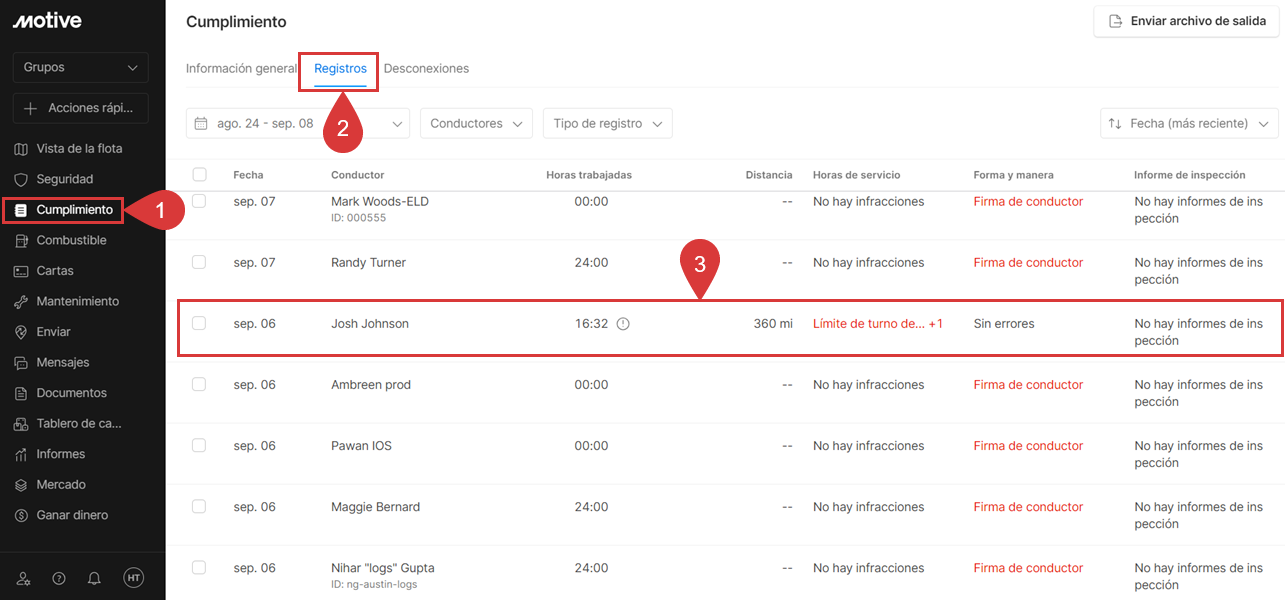The image size is (1285, 600).
Task: Click the notifications bell icon
Action: [94, 578]
